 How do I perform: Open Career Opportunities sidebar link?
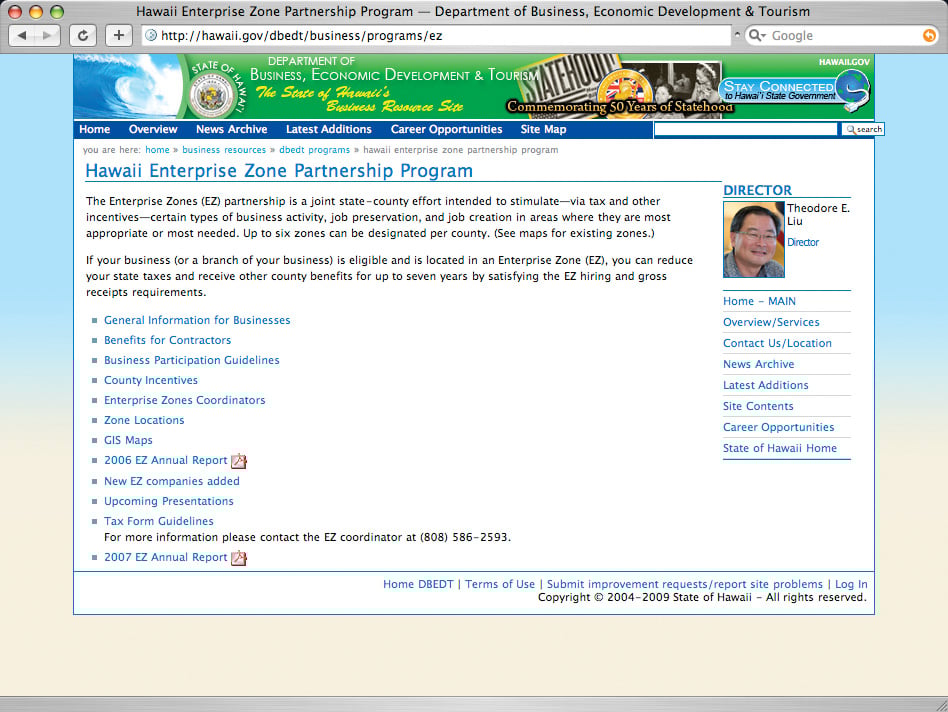coord(779,427)
